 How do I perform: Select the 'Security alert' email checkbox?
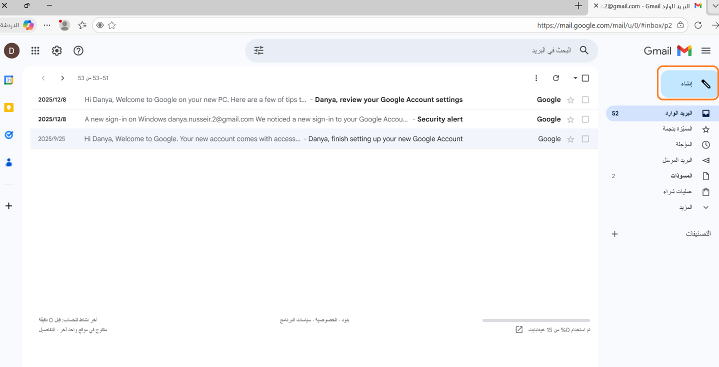(x=585, y=119)
